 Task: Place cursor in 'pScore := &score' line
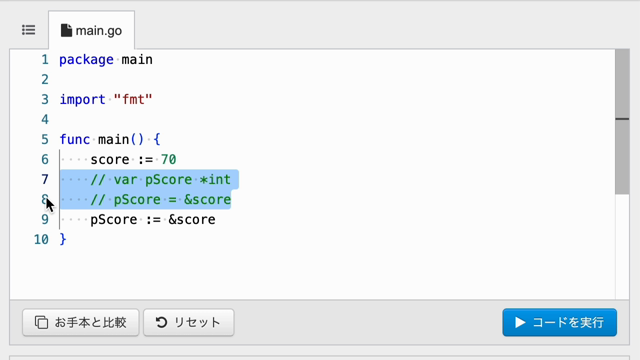pos(153,220)
